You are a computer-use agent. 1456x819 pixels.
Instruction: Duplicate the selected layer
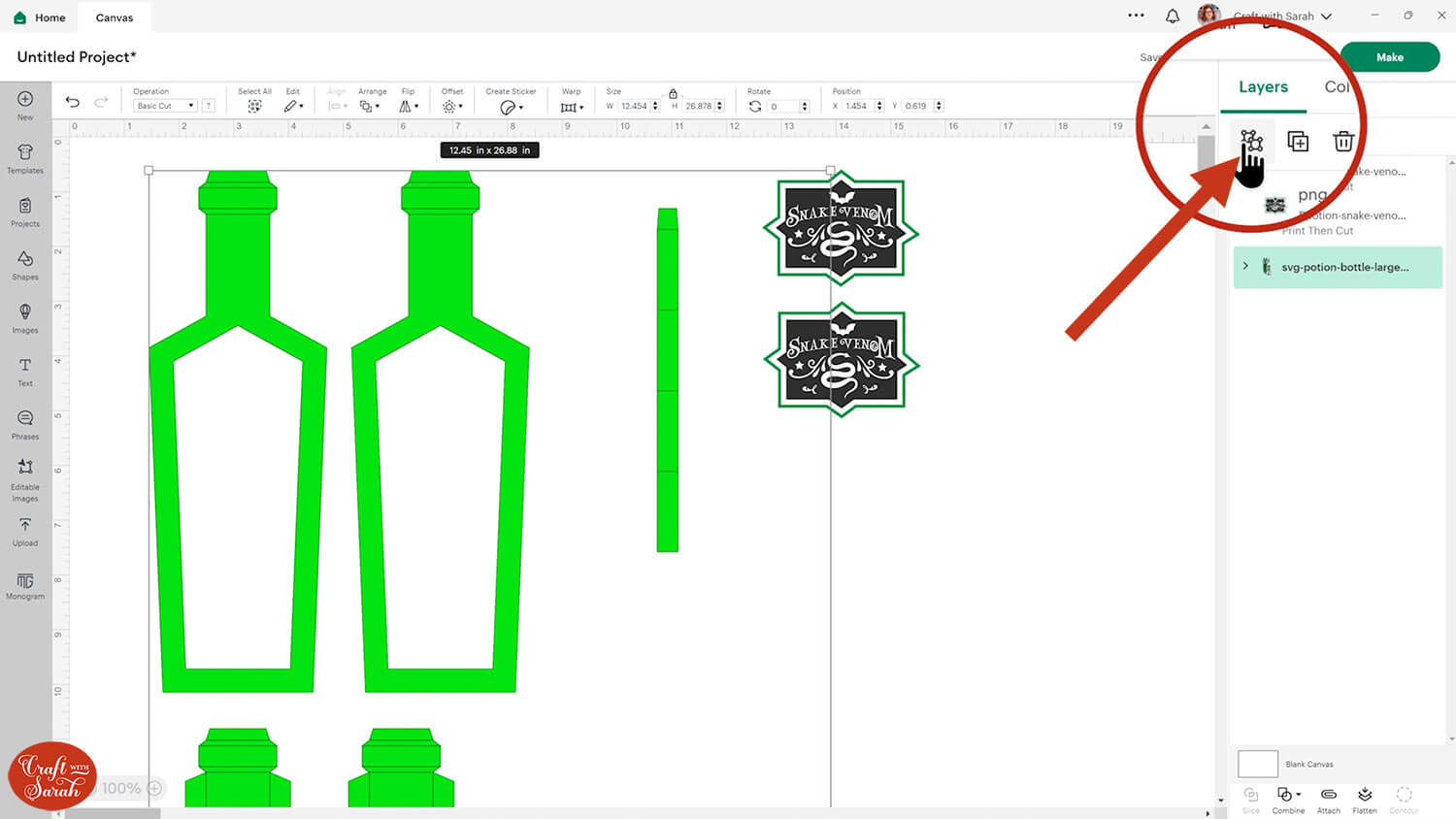point(1298,142)
